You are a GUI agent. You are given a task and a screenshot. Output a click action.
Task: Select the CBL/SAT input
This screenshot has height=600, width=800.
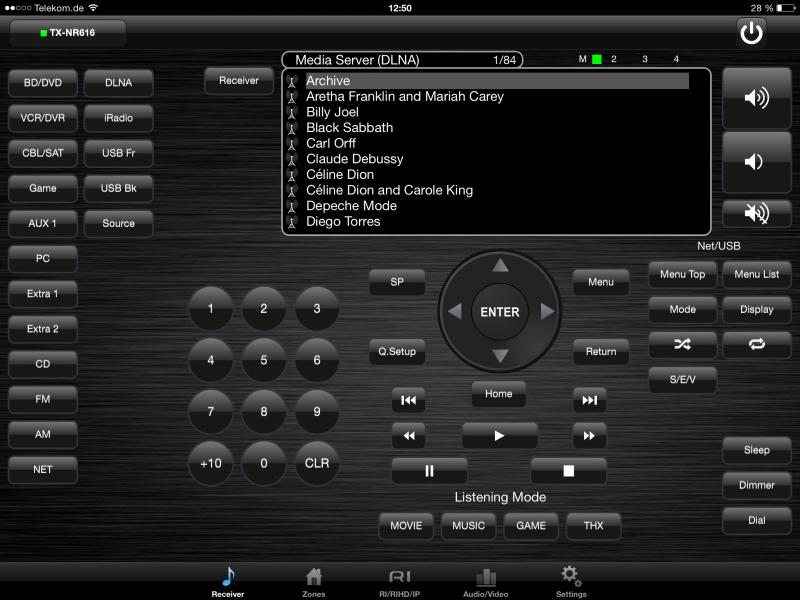(43, 153)
